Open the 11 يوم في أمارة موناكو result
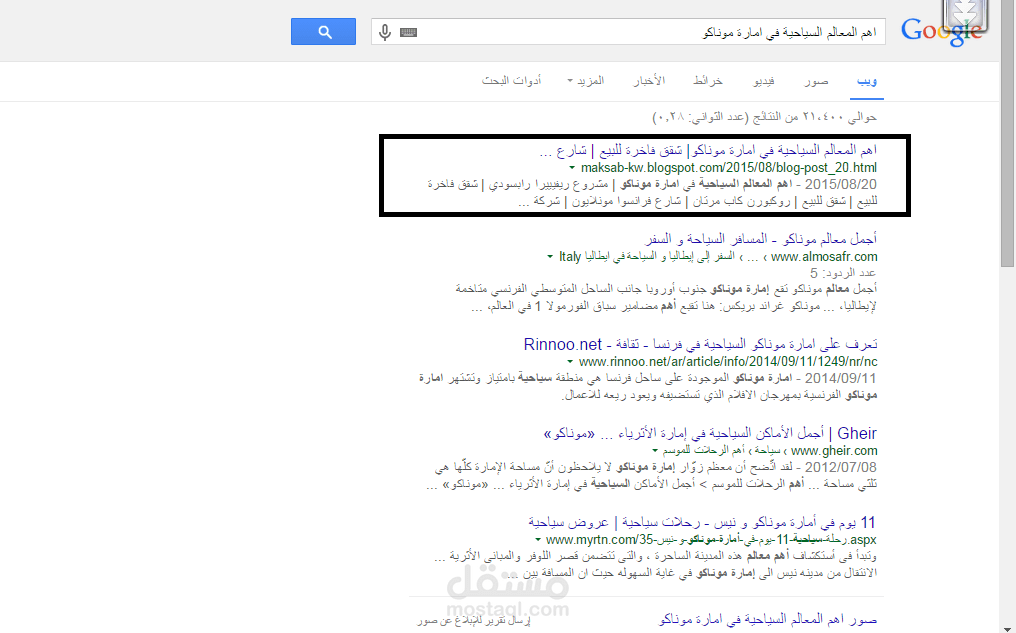The width and height of the screenshot is (1016, 633). (x=702, y=522)
